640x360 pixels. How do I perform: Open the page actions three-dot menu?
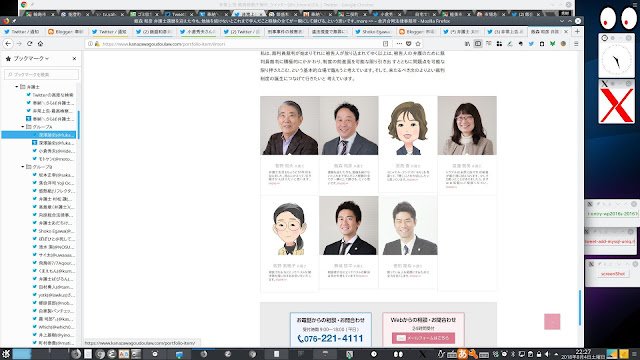point(399,44)
